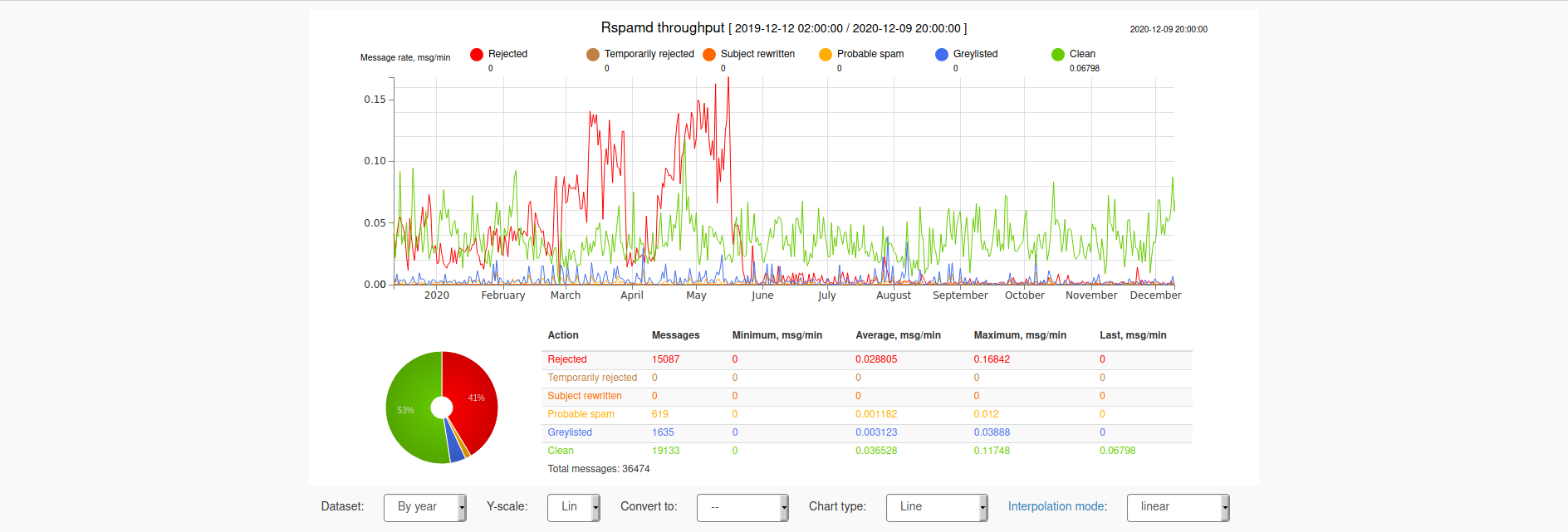The height and width of the screenshot is (532, 1568).
Task: Toggle the Probable spam yellow legend dot
Action: click(x=826, y=55)
